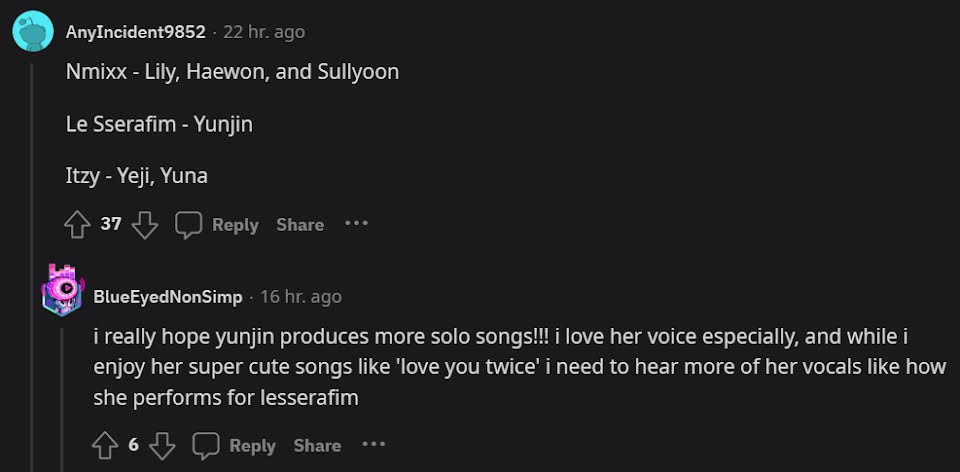Image resolution: width=960 pixels, height=472 pixels.
Task: Open more options on BlueEyedNonSimp's comment
Action: 373,445
